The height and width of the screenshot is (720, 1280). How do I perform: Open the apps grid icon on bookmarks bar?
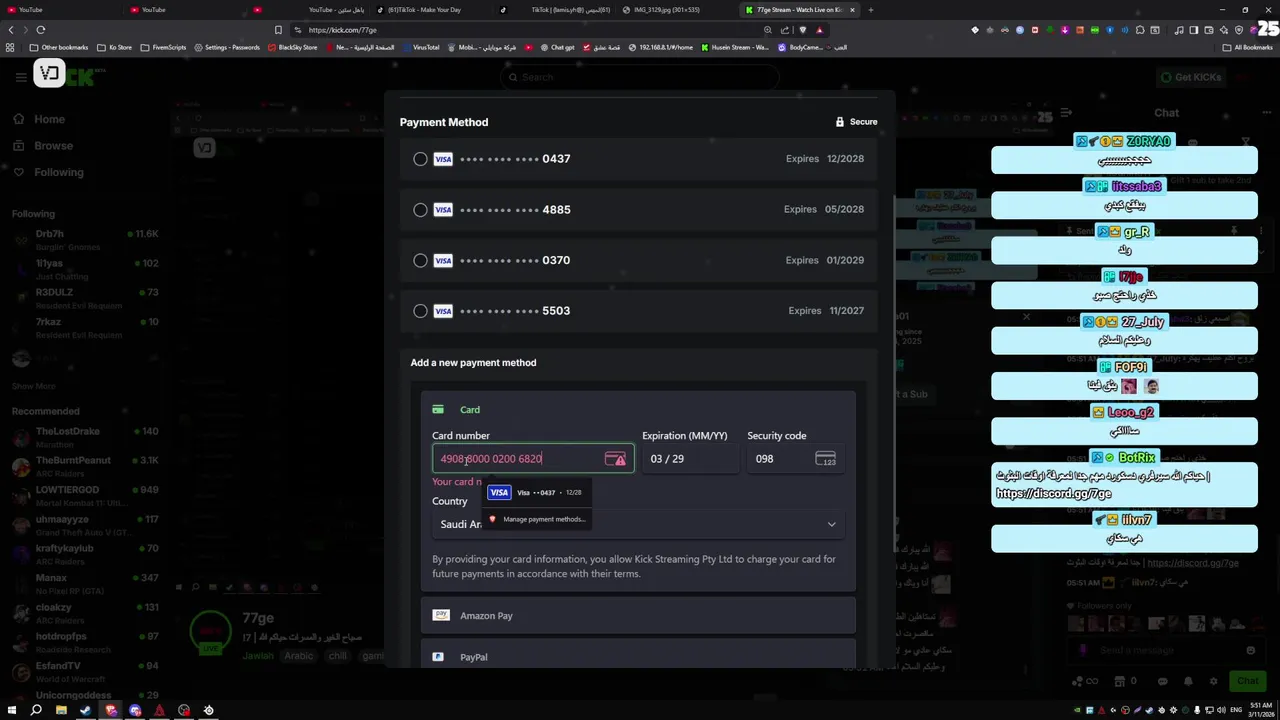click(10, 47)
